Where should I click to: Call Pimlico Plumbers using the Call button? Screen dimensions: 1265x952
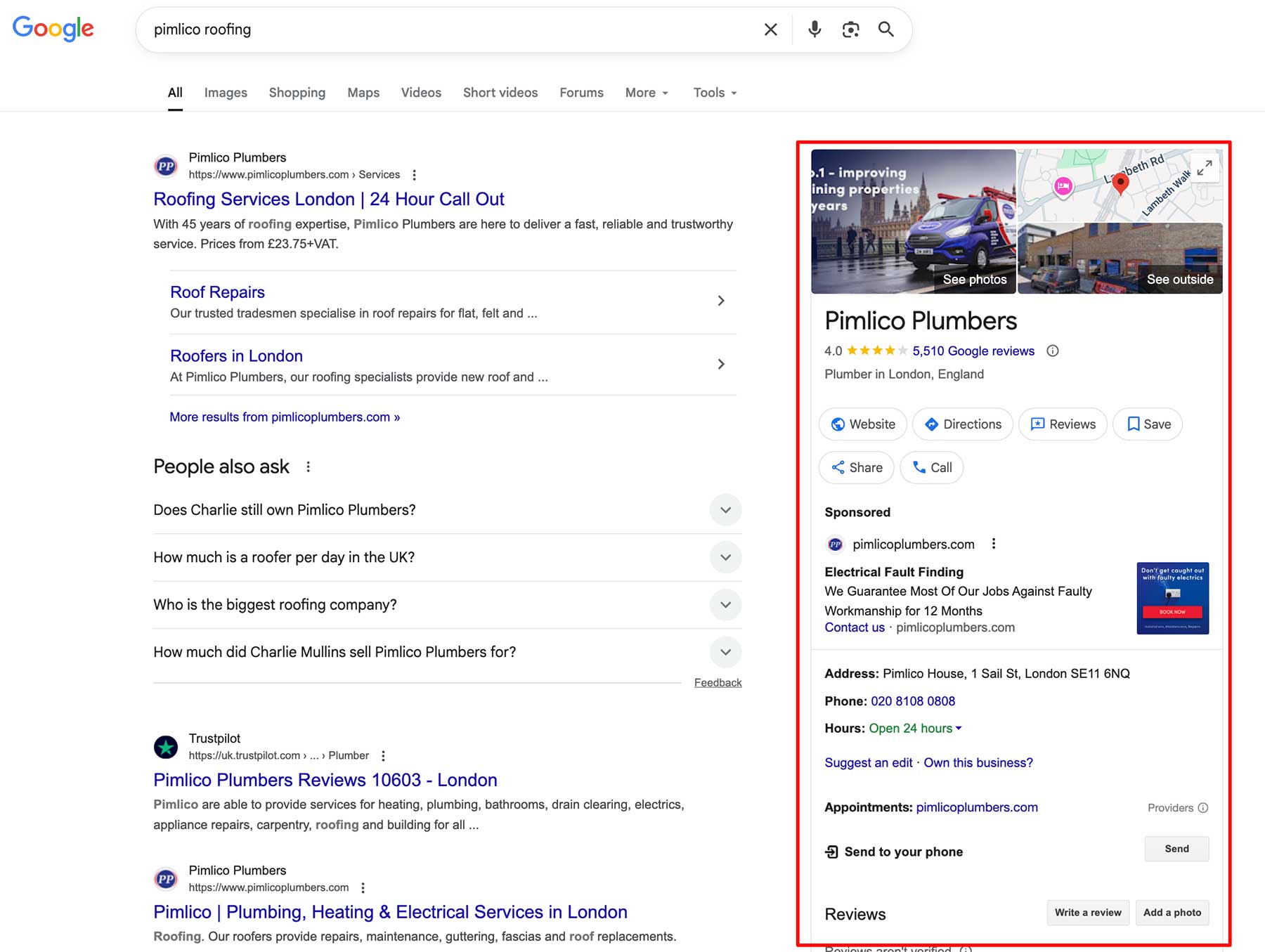(931, 467)
